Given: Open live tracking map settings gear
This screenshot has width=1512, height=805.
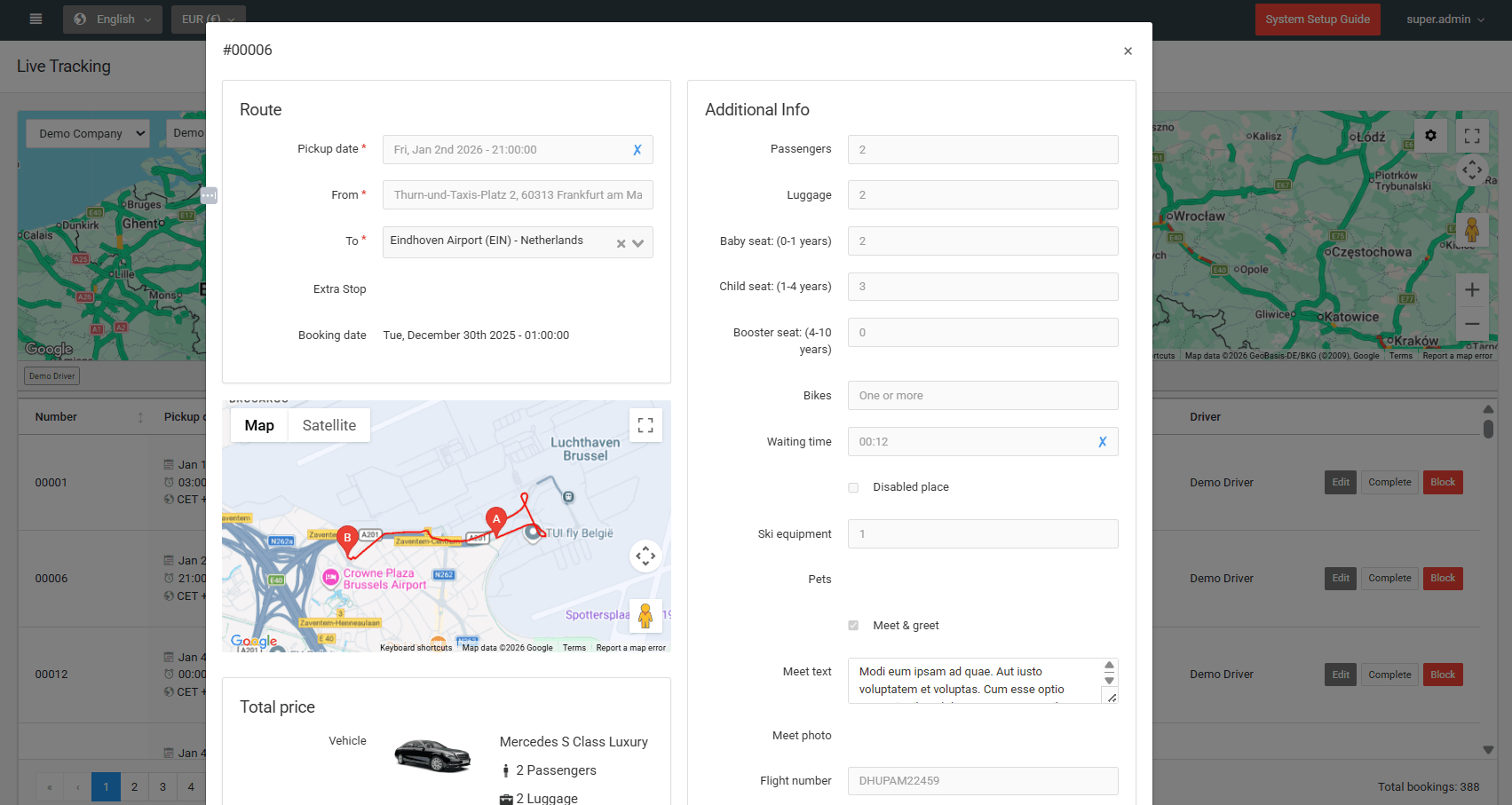Looking at the screenshot, I should click(1430, 136).
